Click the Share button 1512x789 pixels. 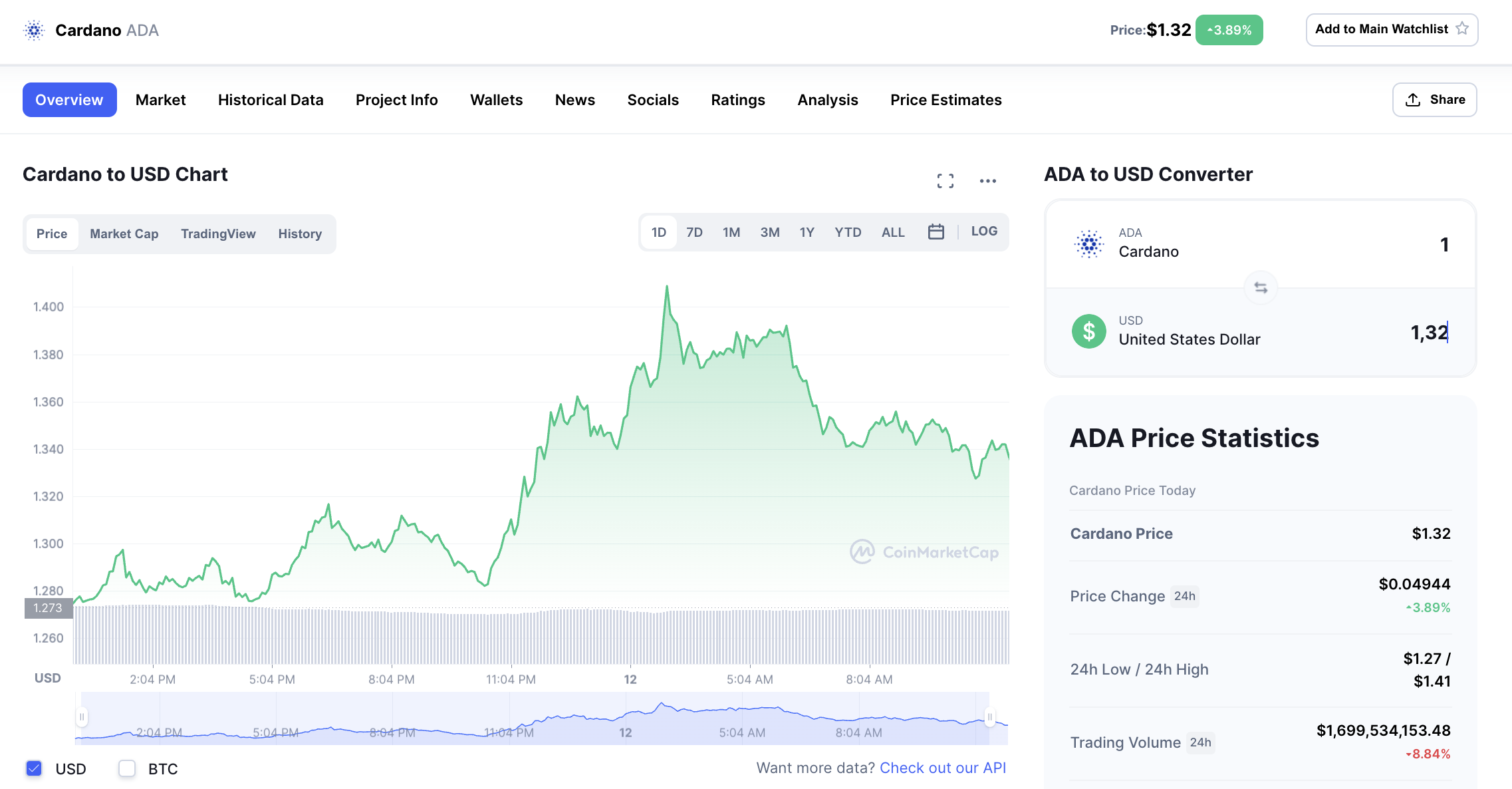[1435, 100]
